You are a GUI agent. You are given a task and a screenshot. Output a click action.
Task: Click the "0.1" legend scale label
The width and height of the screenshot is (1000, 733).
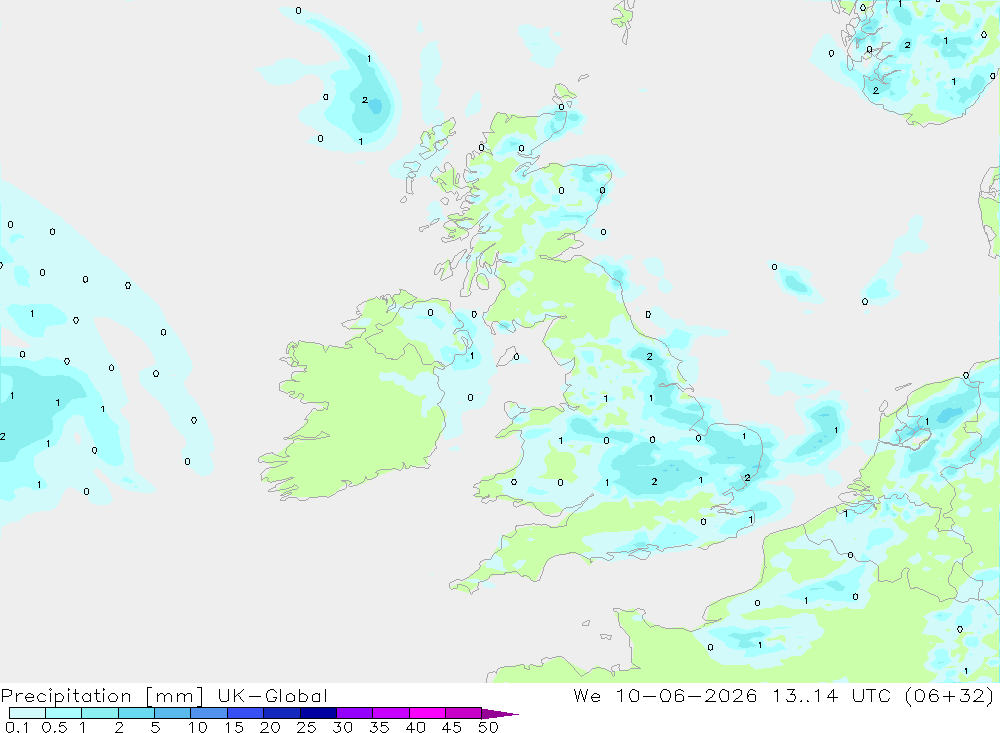click(x=17, y=727)
